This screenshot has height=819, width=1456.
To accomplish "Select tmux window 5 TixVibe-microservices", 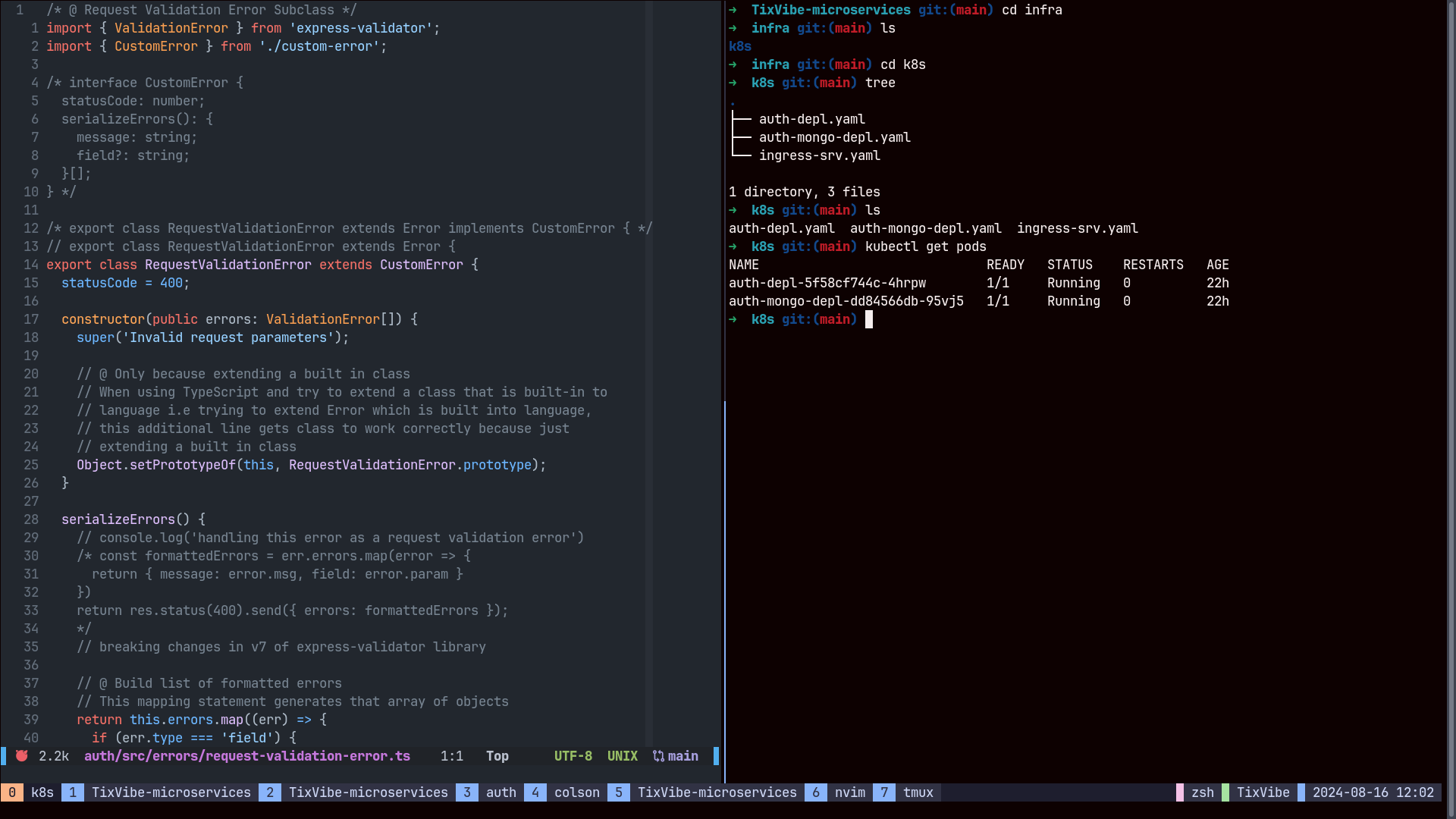I will click(706, 792).
